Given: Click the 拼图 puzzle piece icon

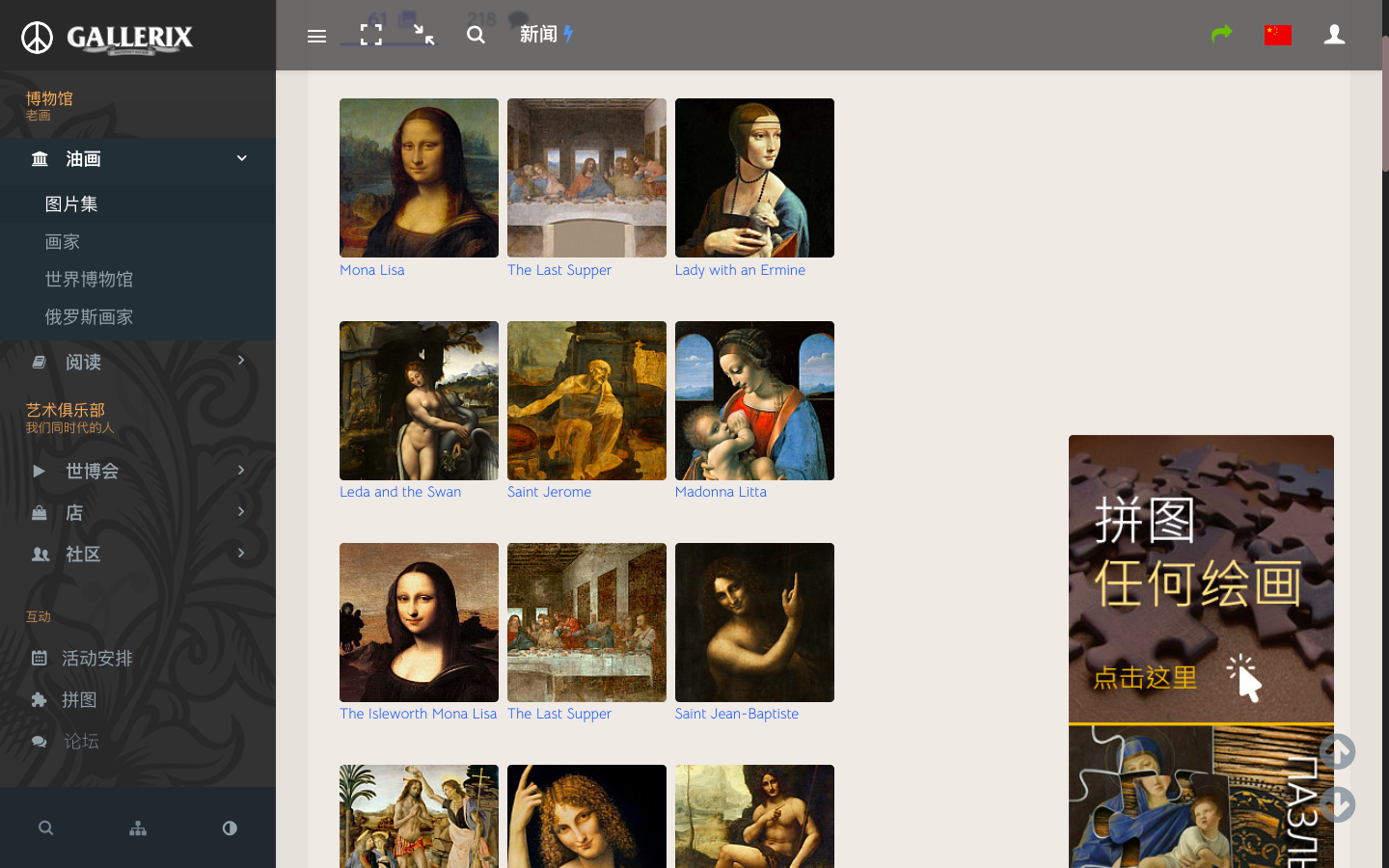Looking at the screenshot, I should (x=40, y=699).
